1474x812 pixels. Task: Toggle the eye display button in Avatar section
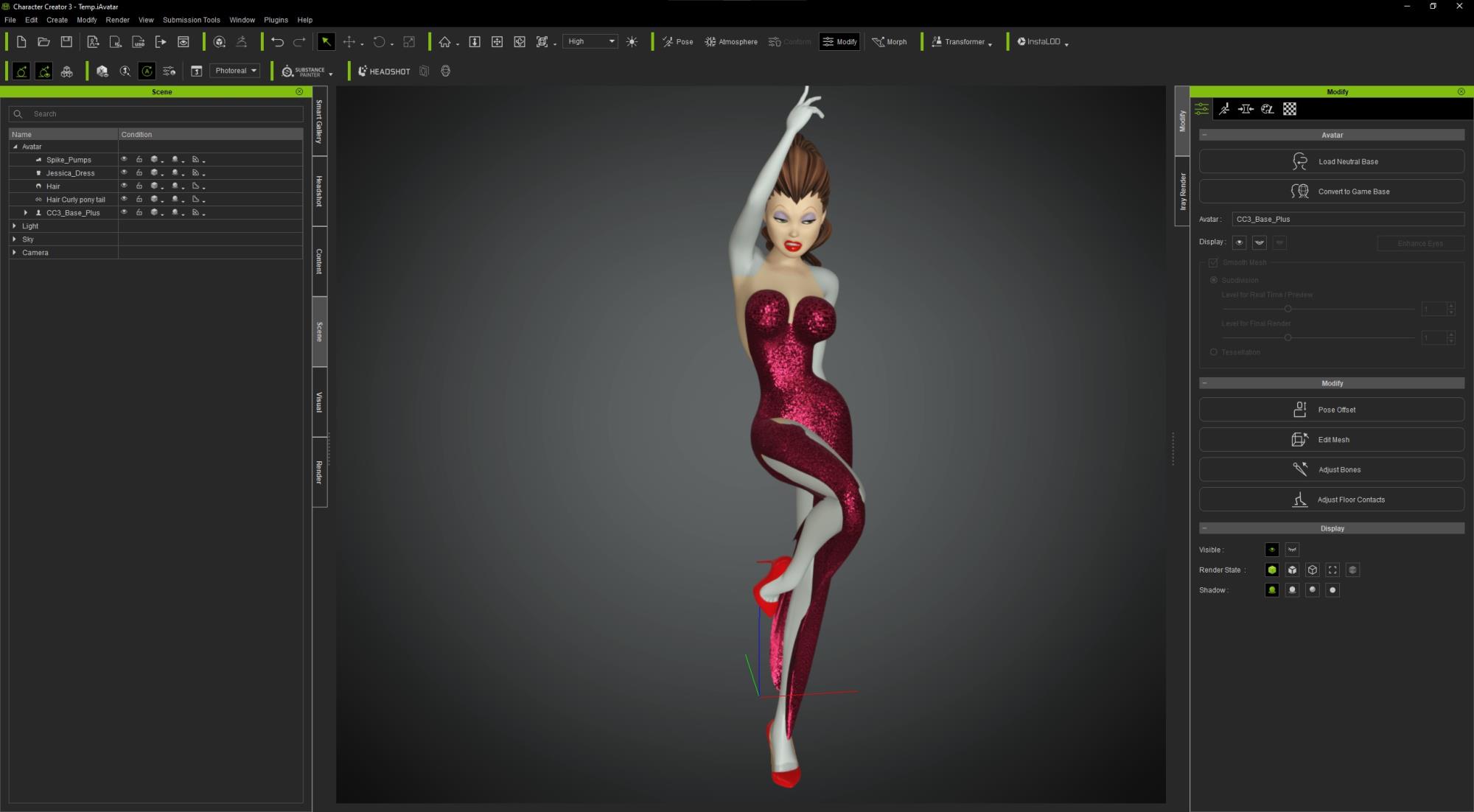1240,242
